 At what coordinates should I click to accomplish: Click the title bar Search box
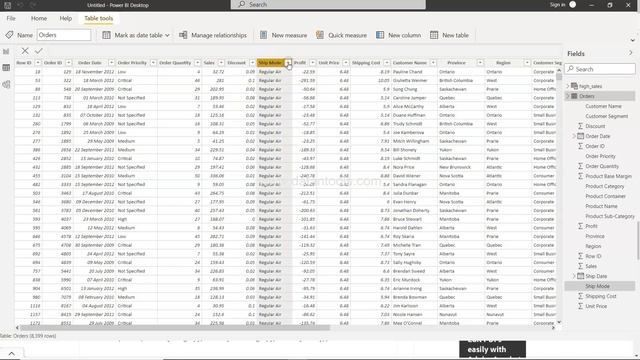pos(328,4)
